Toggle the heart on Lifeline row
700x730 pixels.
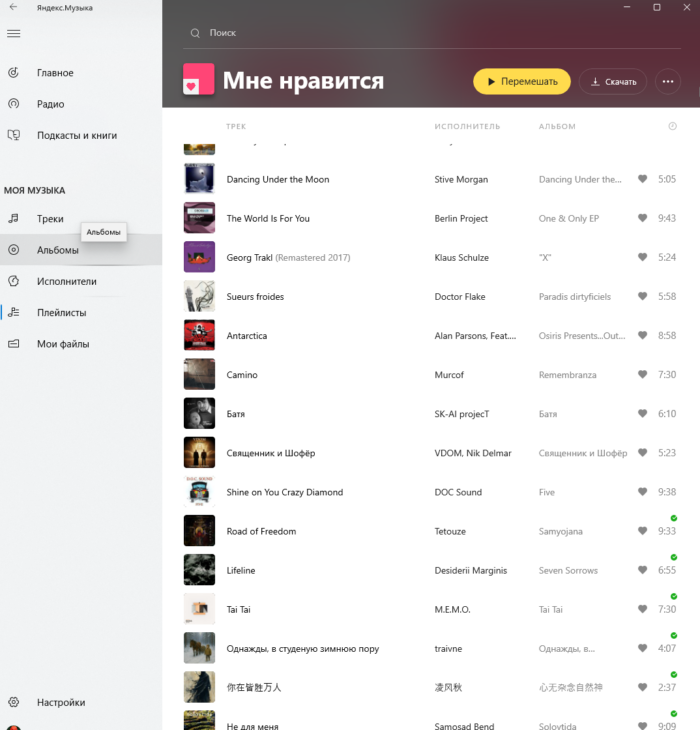(642, 570)
